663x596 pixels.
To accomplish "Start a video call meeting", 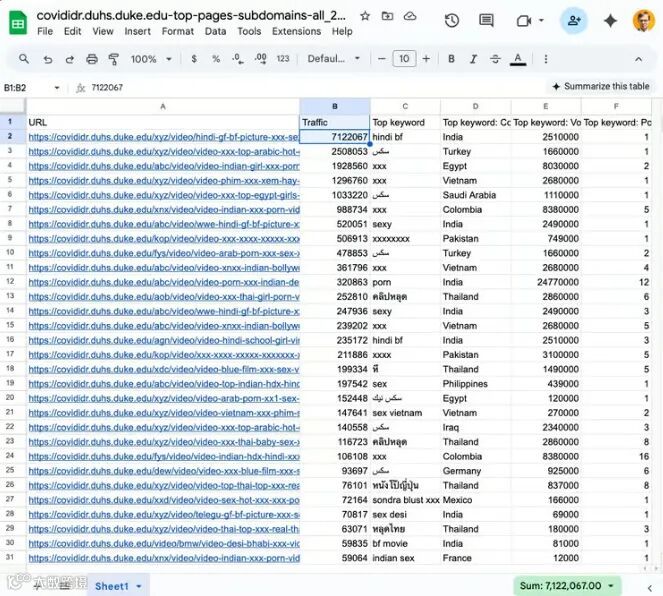I will point(524,20).
